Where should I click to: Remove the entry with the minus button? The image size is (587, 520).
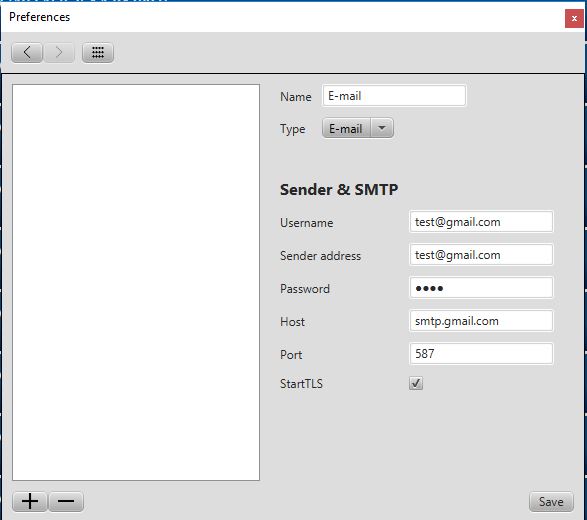click(66, 501)
